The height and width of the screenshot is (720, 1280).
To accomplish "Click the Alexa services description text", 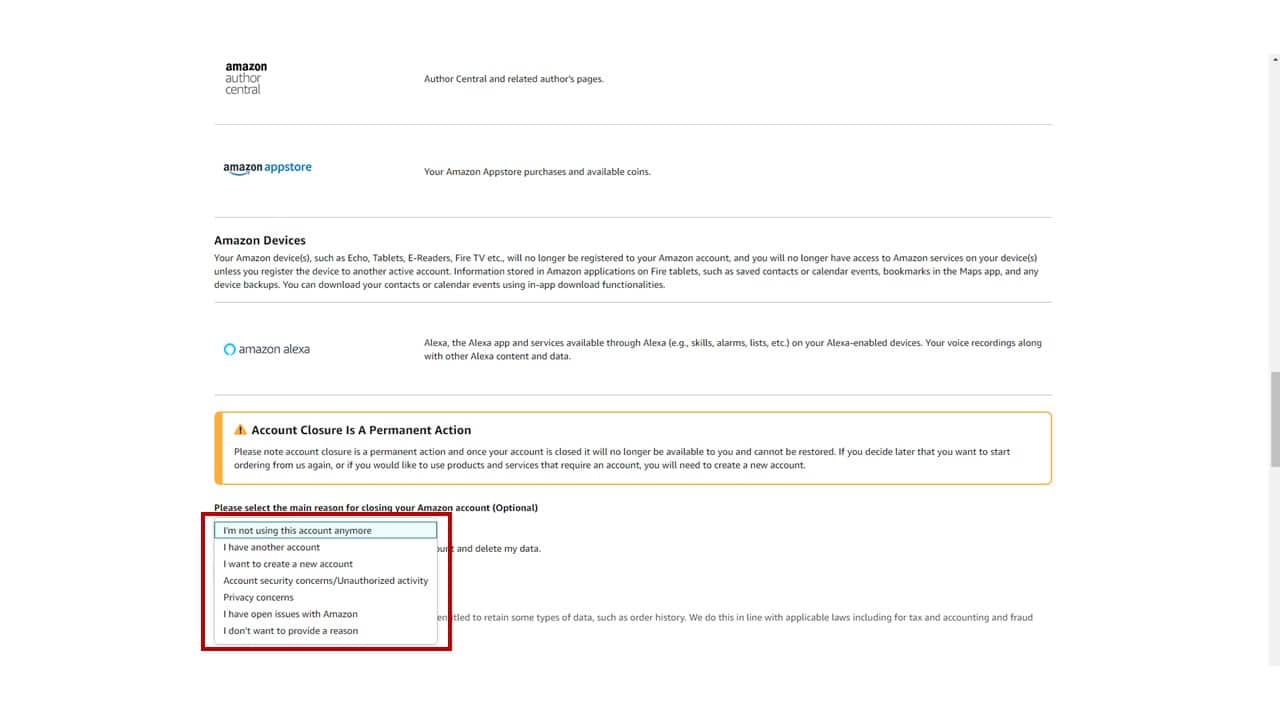I will (x=733, y=349).
